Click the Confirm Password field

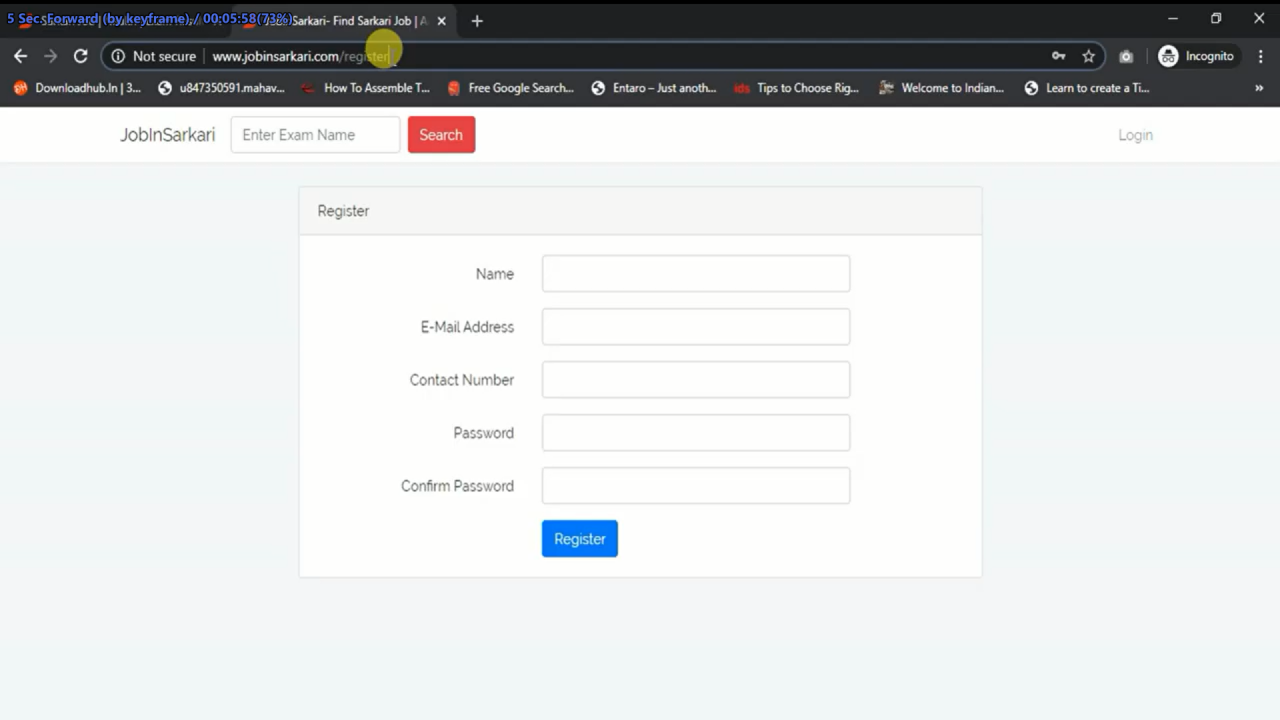[696, 486]
